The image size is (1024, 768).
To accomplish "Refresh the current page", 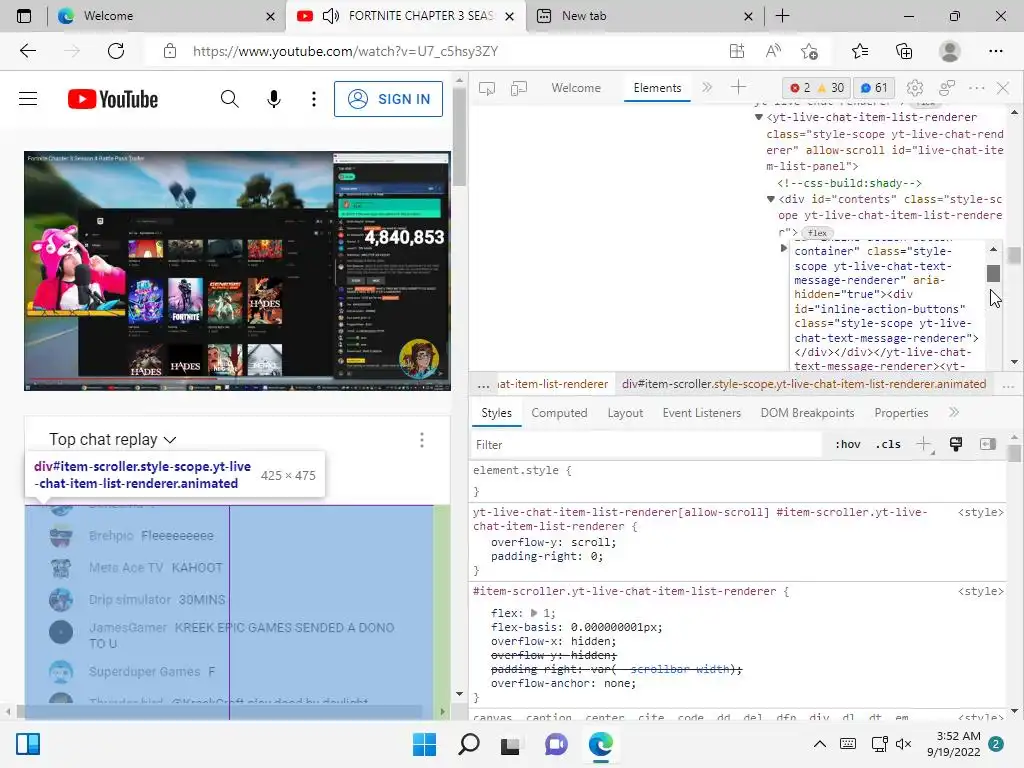I will (x=116, y=51).
